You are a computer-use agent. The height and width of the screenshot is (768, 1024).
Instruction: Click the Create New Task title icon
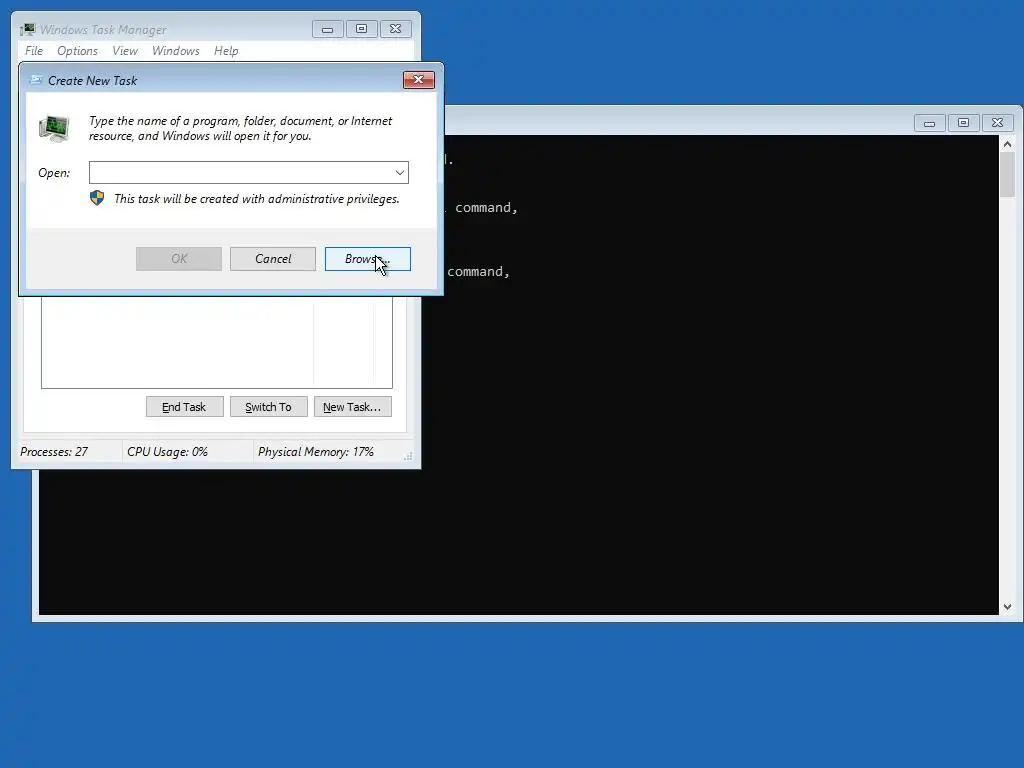point(36,80)
